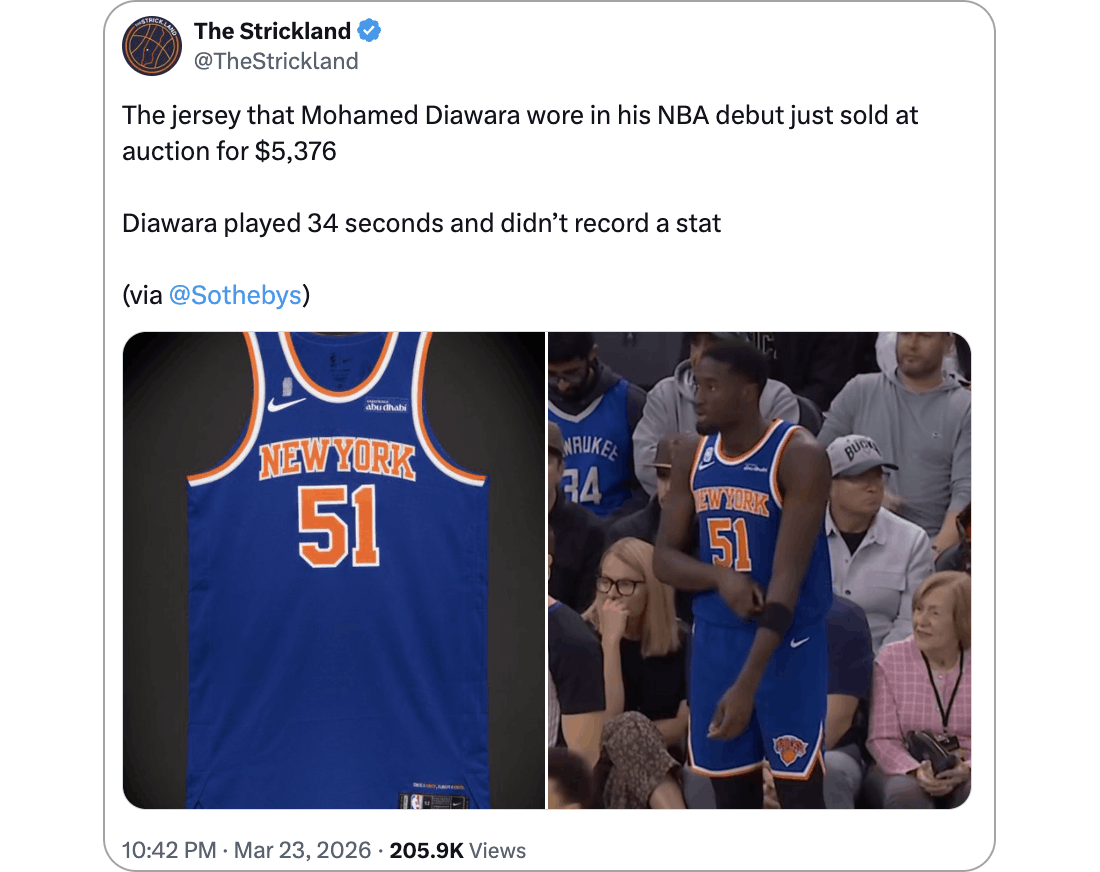The image size is (1100, 872).
Task: Open the Knicks jersey auction photo
Action: 334,570
